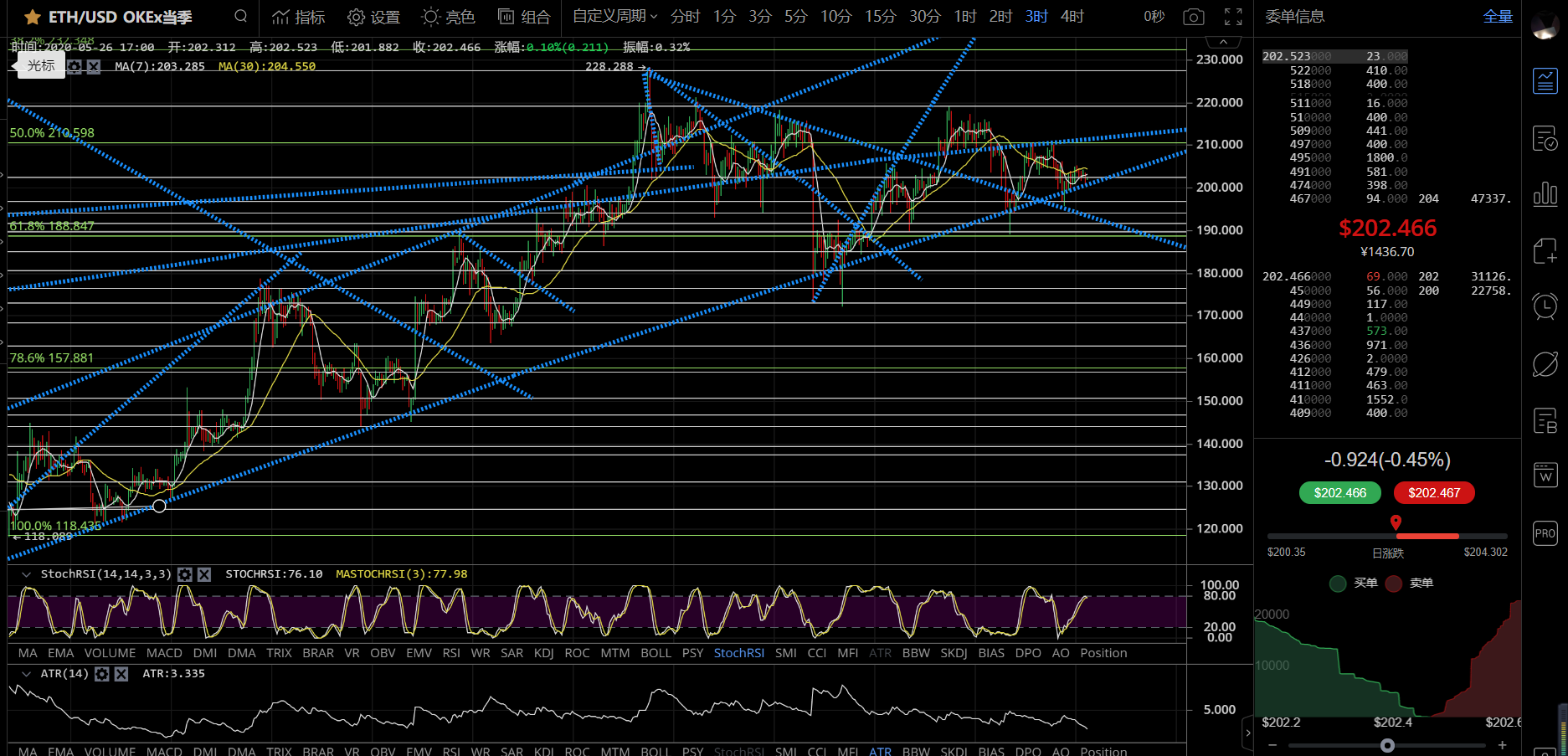Viewport: 1568px width, 756px height.
Task: Open the symbol search magnifier
Action: click(241, 16)
